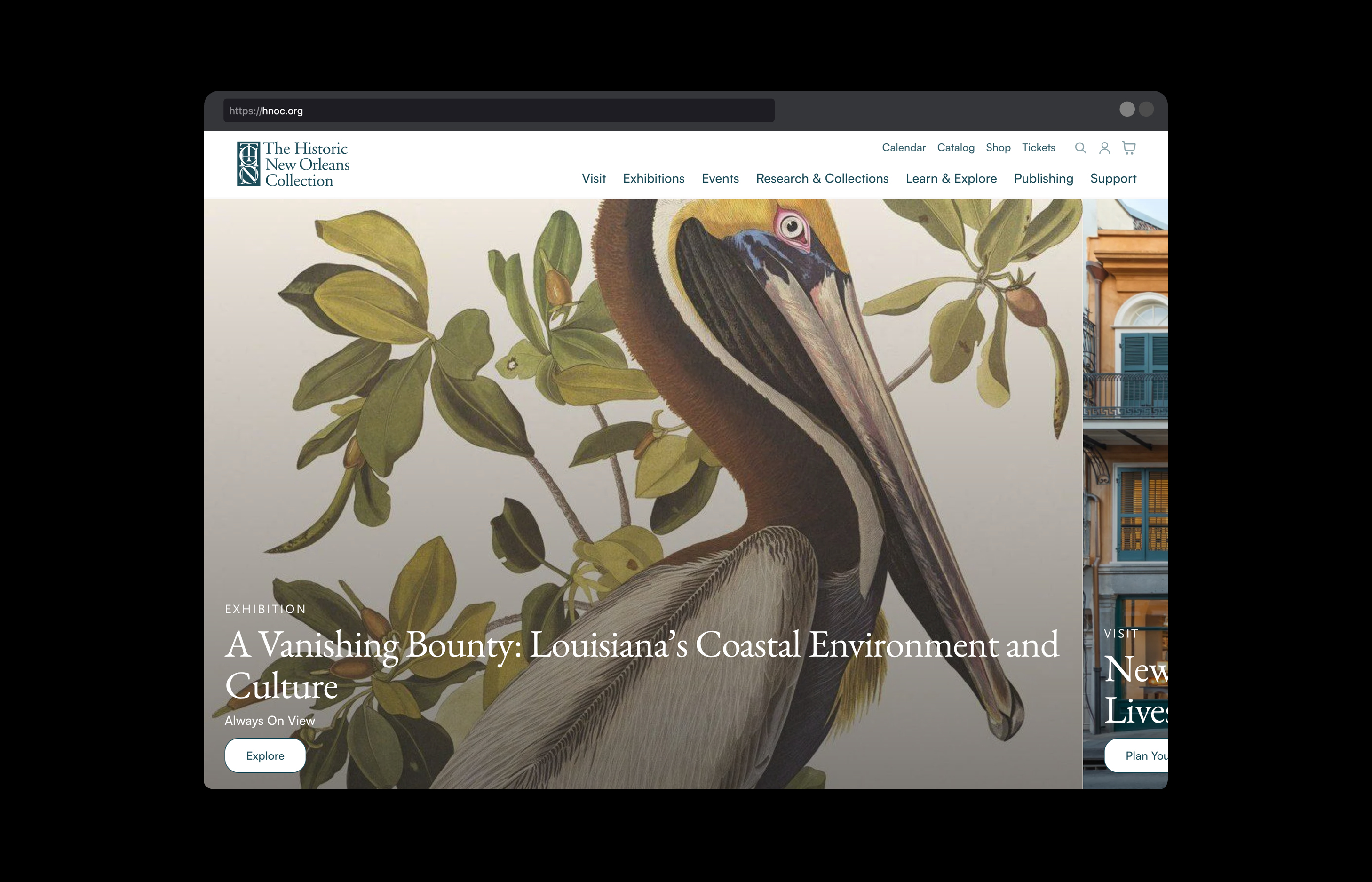Click the Explore button
This screenshot has height=882, width=1372.
[264, 755]
